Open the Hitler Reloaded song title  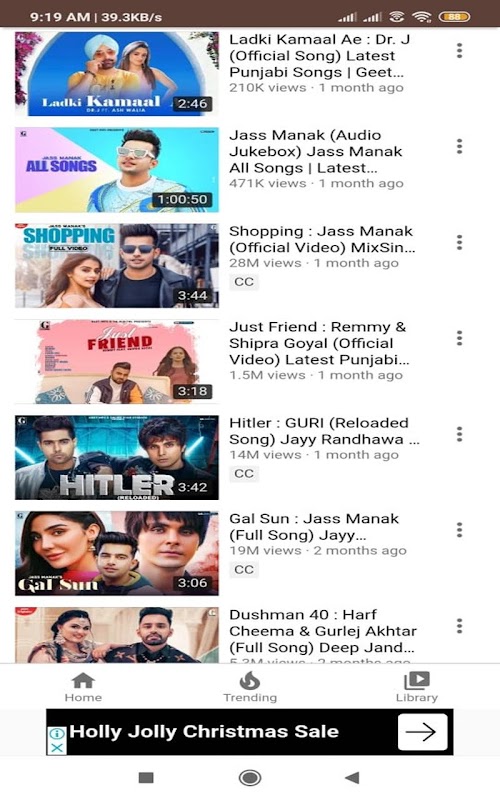pyautogui.click(x=324, y=431)
